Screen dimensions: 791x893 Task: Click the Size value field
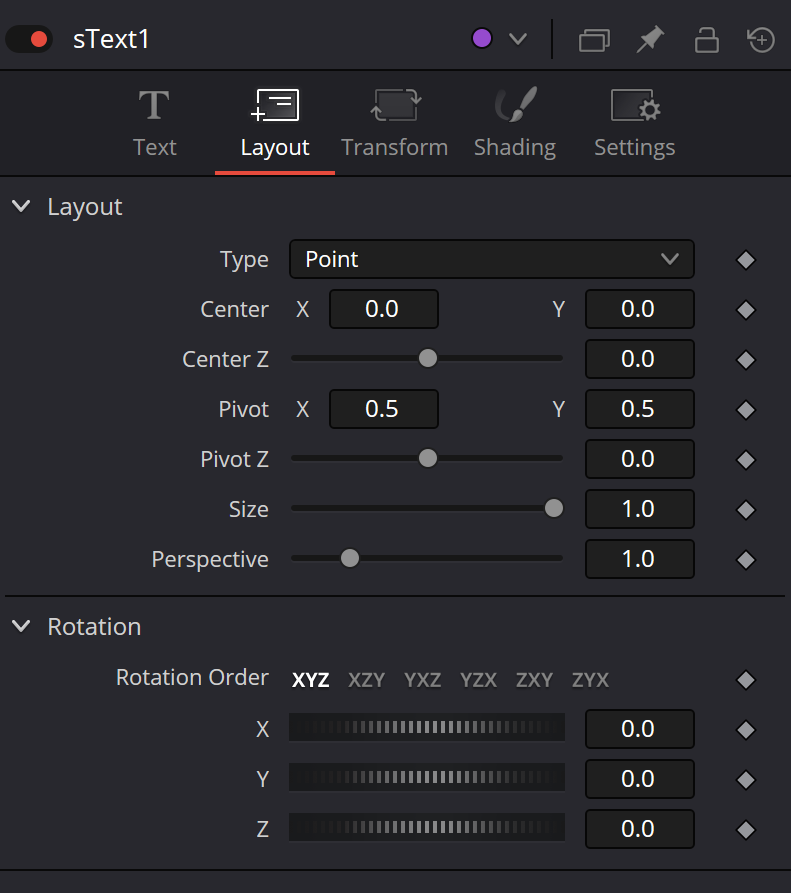click(640, 509)
